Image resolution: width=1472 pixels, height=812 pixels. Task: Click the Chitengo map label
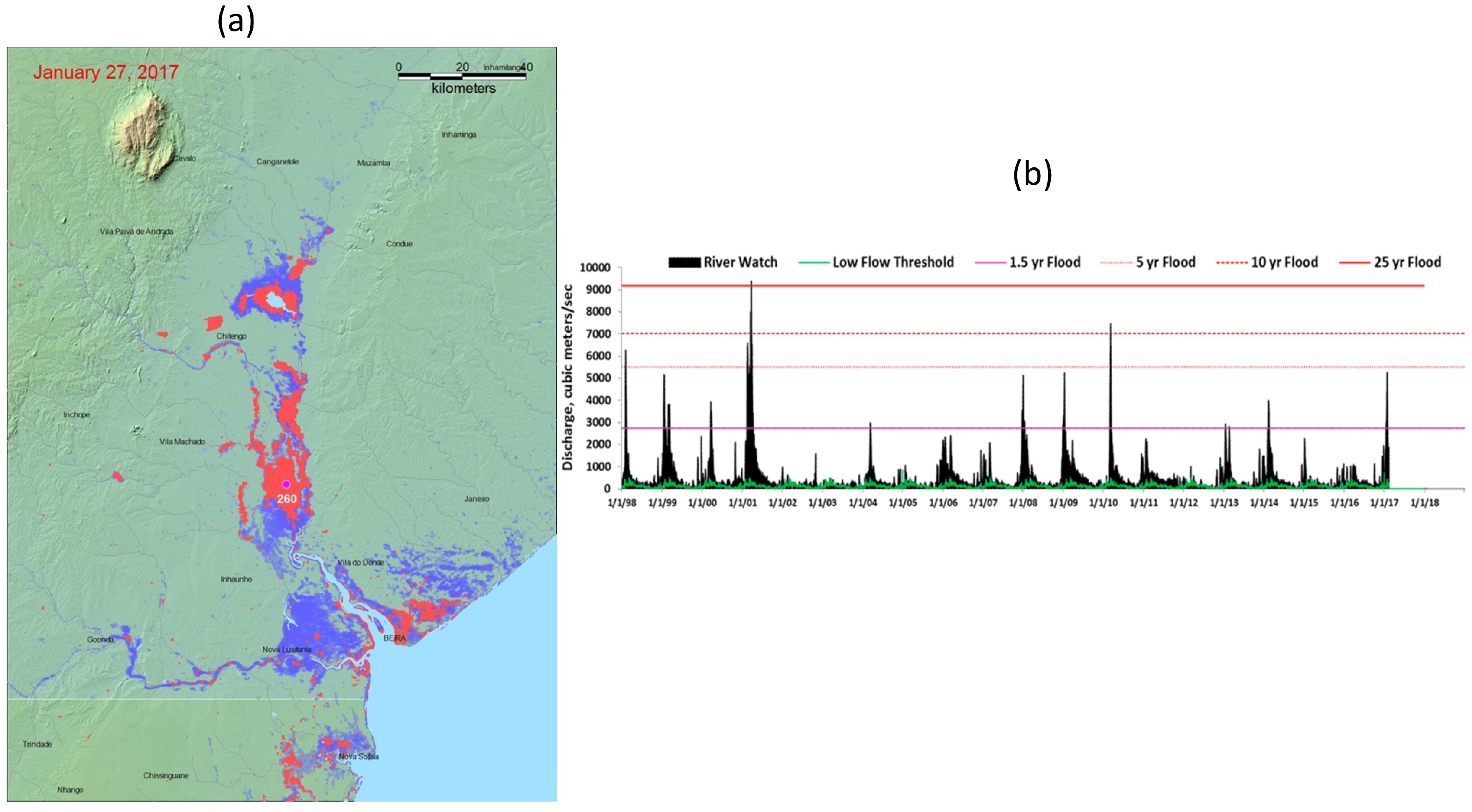pyautogui.click(x=231, y=336)
